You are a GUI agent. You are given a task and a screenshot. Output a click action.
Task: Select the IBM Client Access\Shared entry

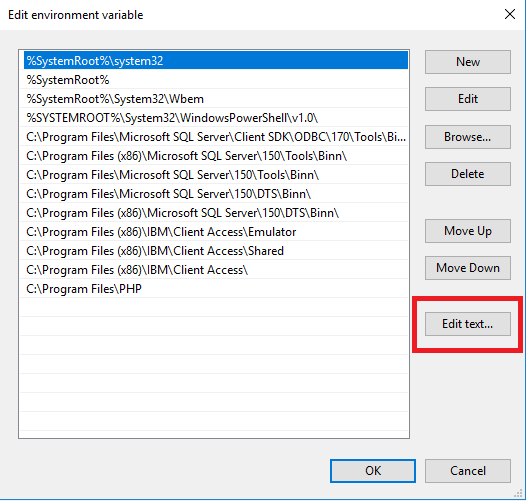tap(216, 251)
